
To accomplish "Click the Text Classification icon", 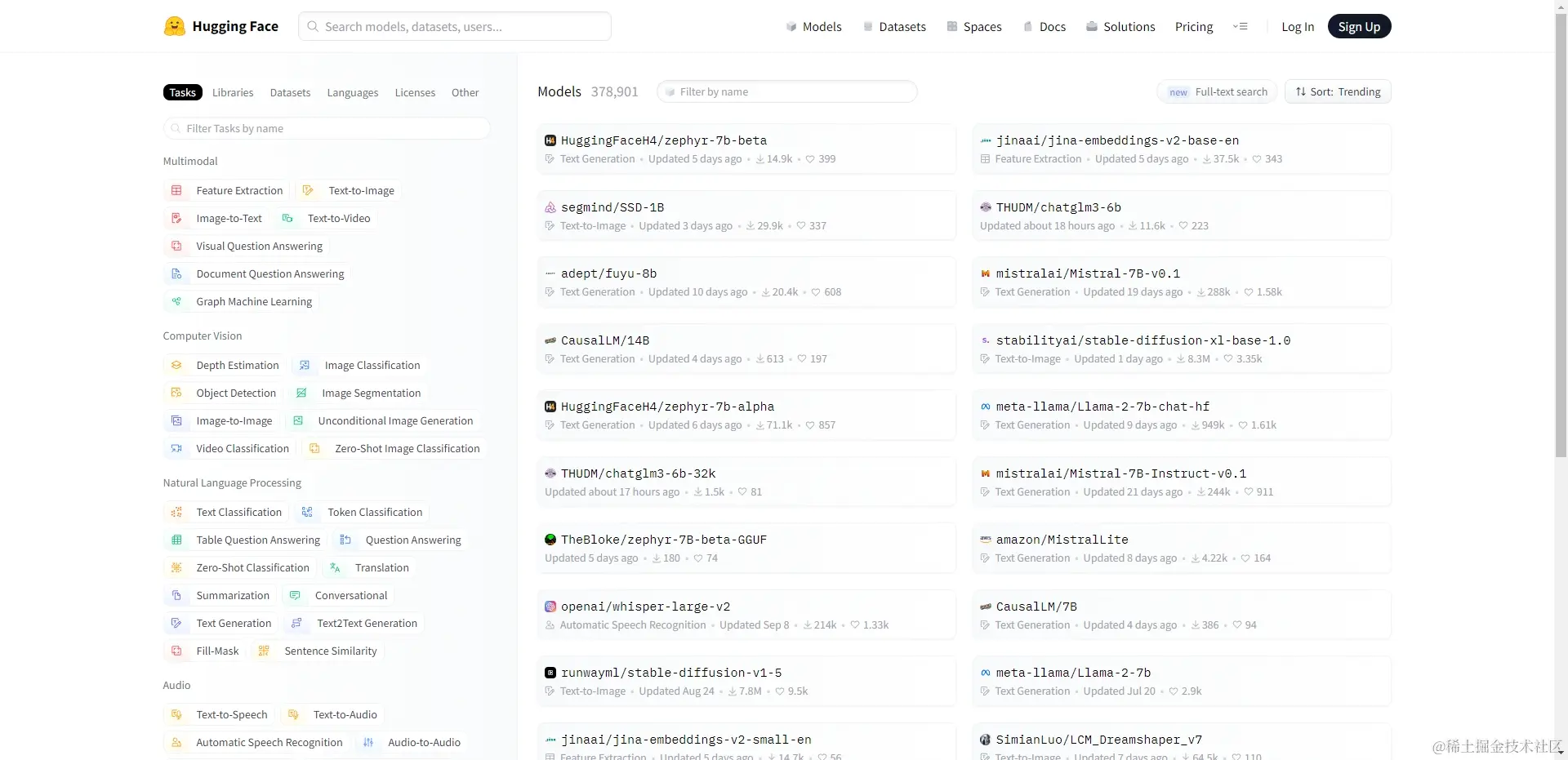I will click(176, 512).
